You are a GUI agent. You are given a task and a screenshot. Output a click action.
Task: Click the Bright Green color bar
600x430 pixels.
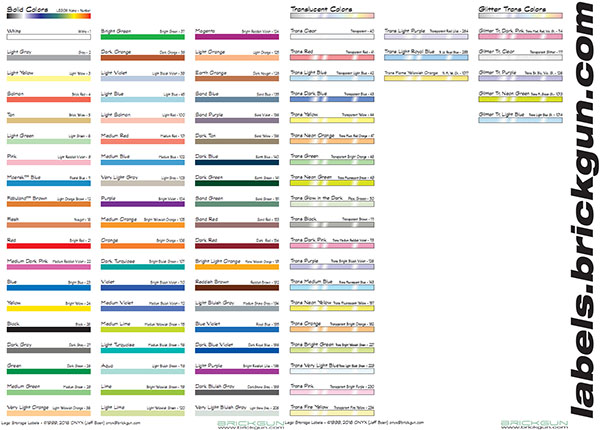pyautogui.click(x=143, y=37)
